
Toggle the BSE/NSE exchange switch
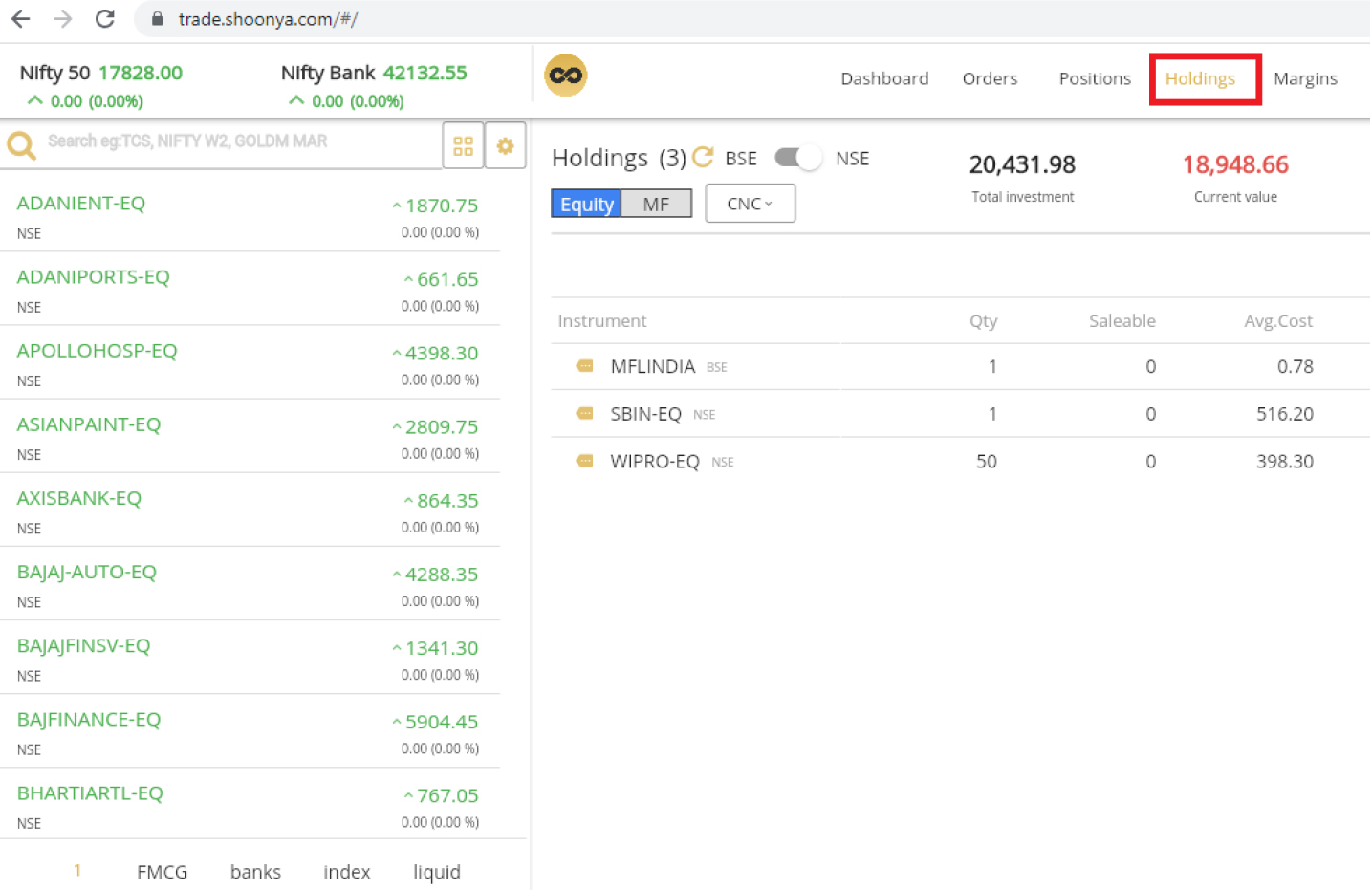point(797,158)
